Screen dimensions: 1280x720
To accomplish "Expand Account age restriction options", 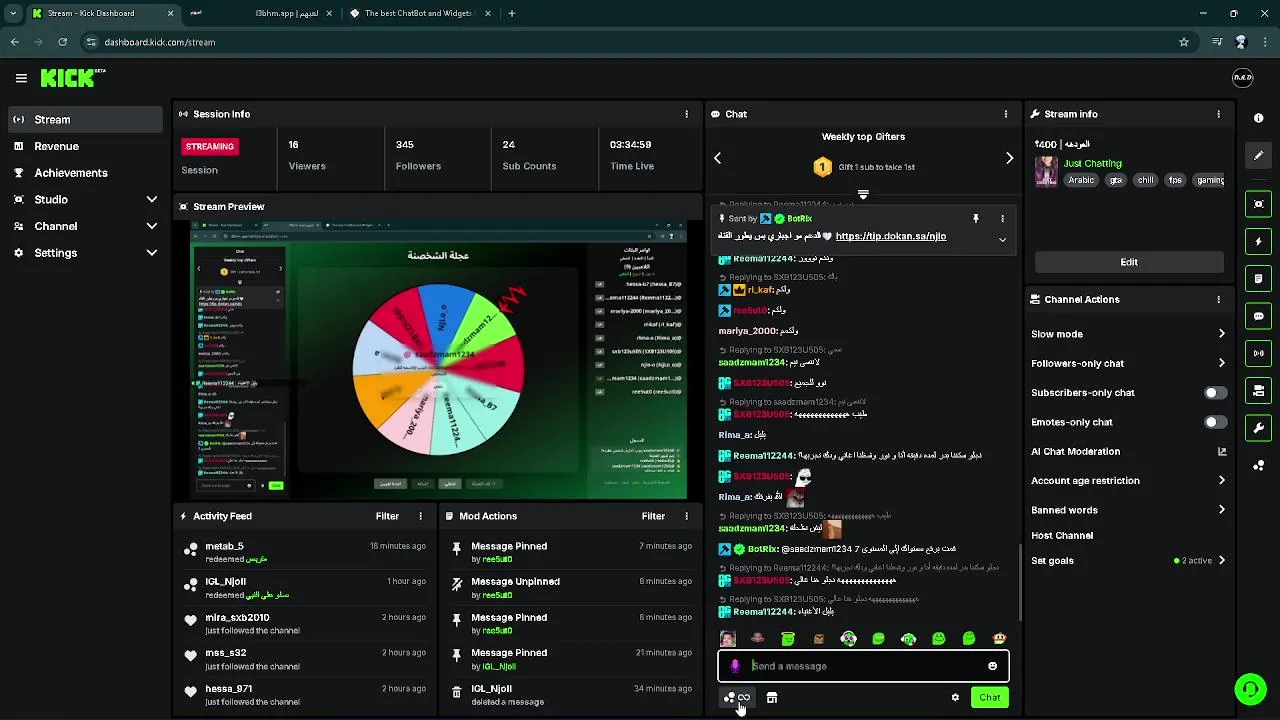I will coord(1221,481).
